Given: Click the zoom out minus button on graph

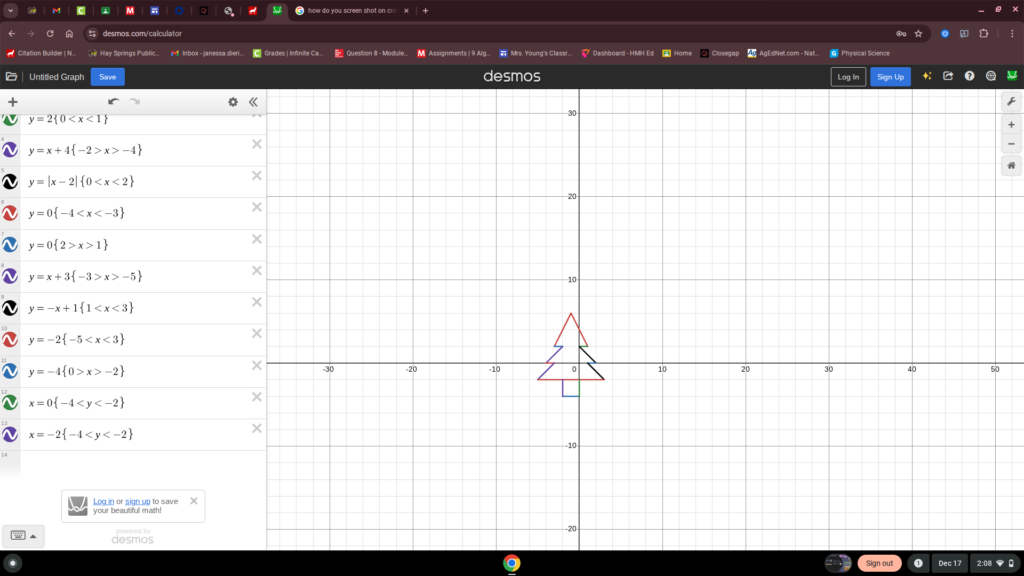Looking at the screenshot, I should click(x=1012, y=144).
